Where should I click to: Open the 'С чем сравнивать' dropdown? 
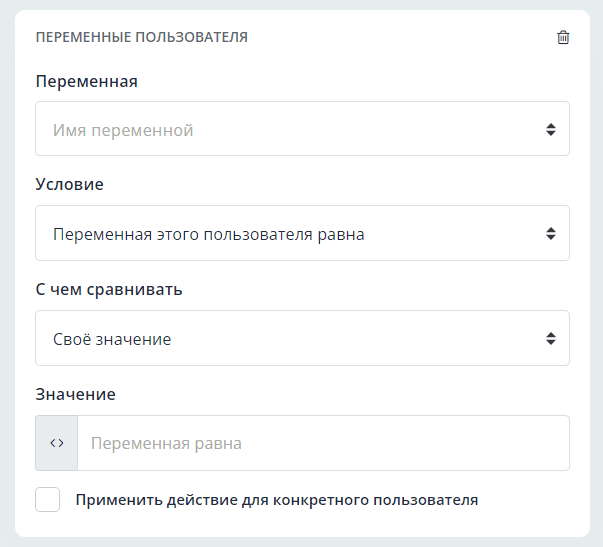click(302, 339)
